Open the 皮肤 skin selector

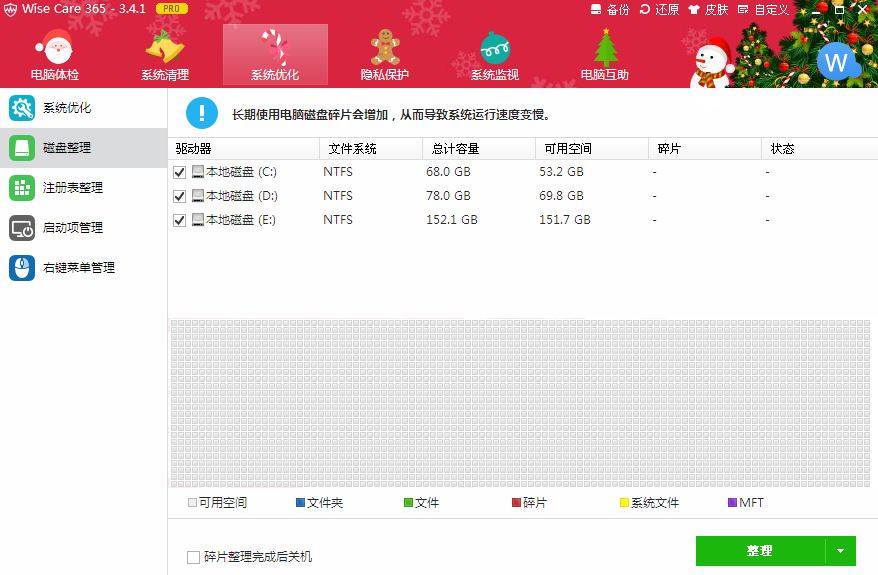(709, 10)
